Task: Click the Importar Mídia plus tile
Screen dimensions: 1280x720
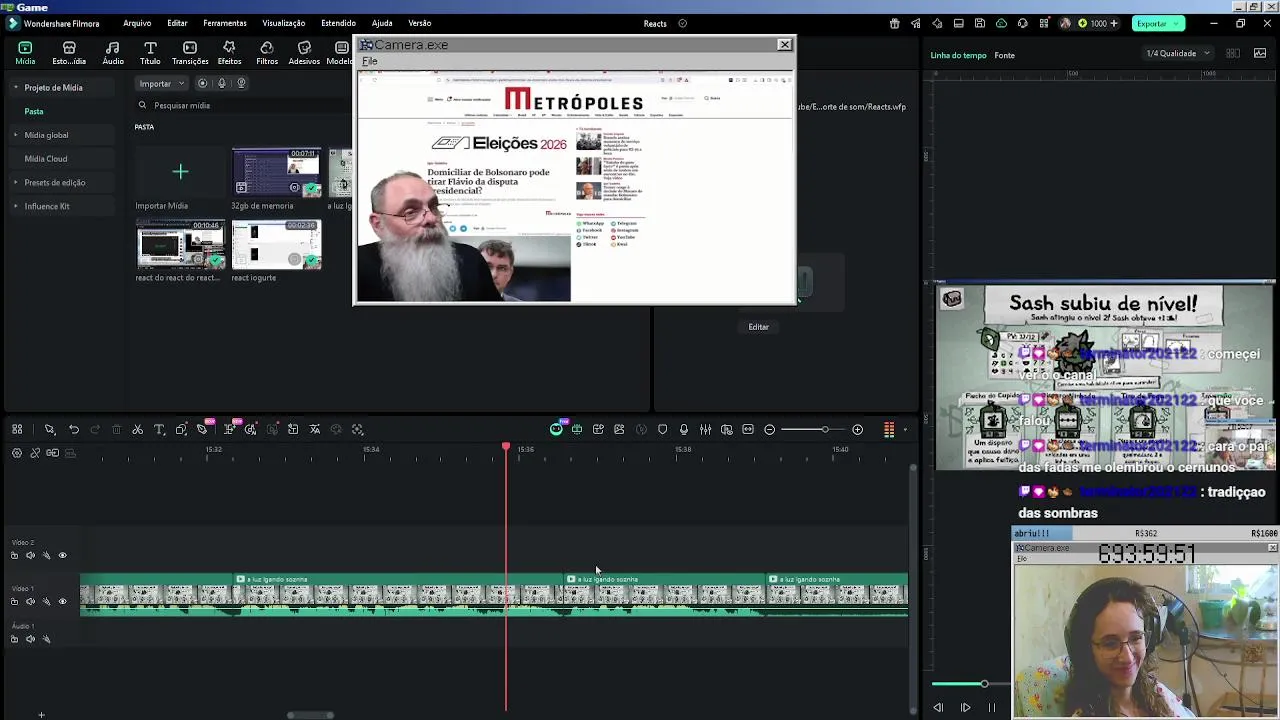Action: point(180,172)
